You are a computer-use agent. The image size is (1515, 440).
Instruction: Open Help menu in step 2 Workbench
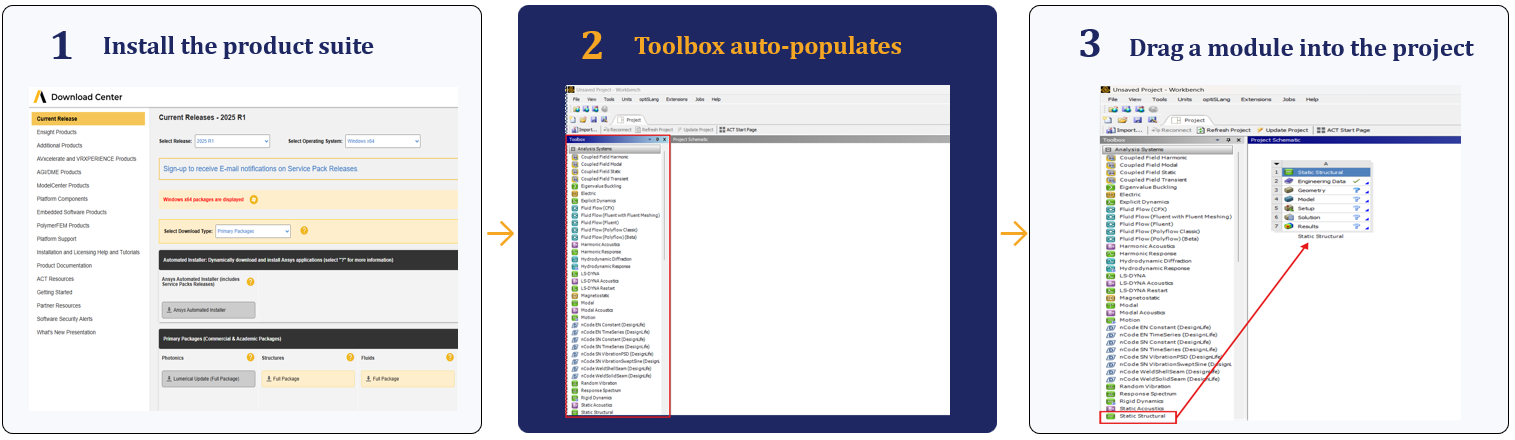716,99
